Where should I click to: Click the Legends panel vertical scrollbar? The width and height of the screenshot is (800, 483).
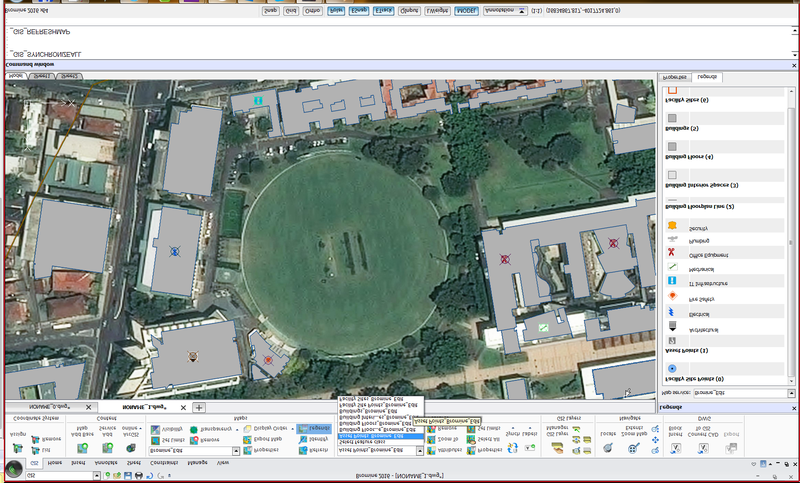[791, 235]
